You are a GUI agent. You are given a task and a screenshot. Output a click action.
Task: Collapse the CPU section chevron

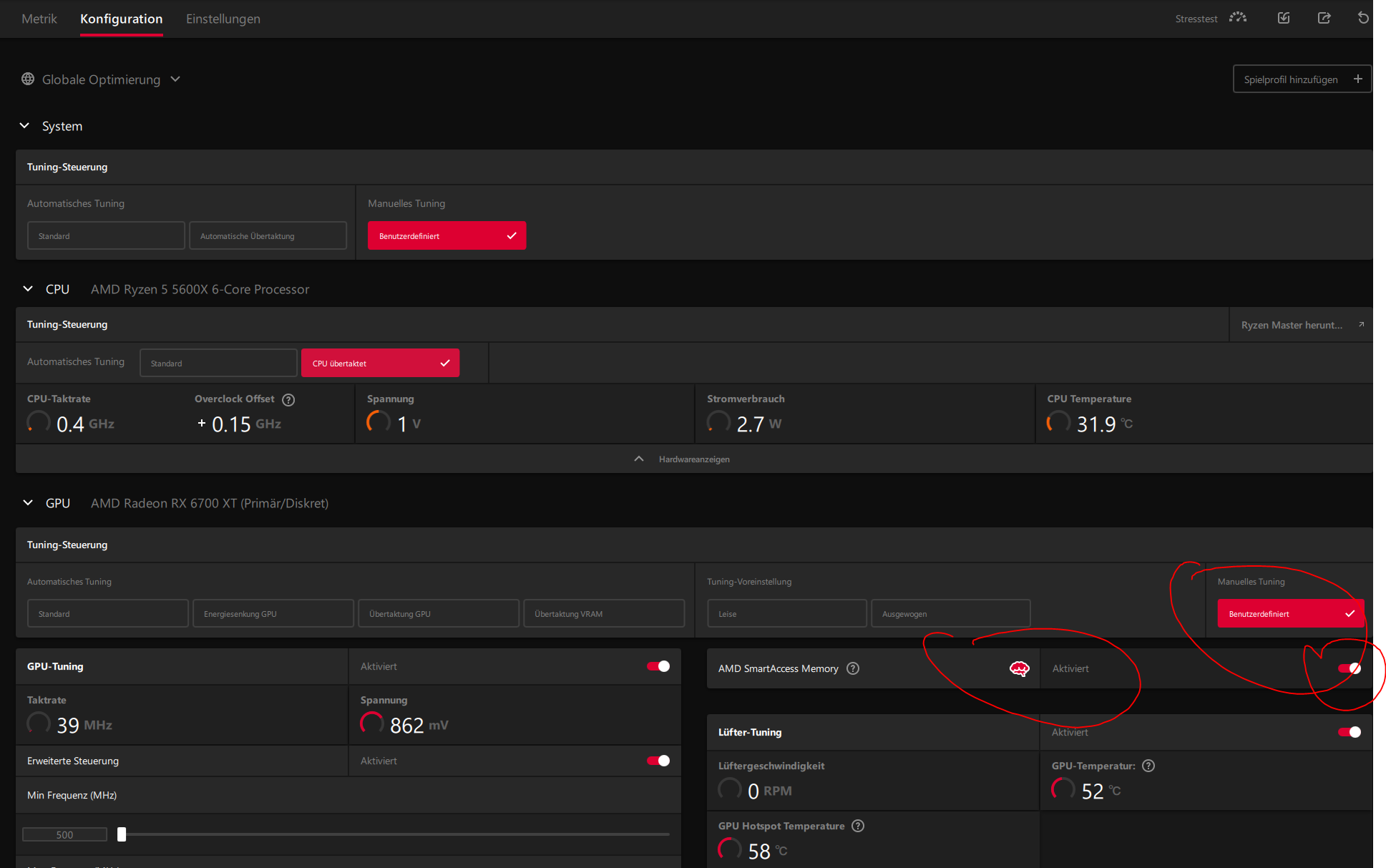[x=28, y=289]
